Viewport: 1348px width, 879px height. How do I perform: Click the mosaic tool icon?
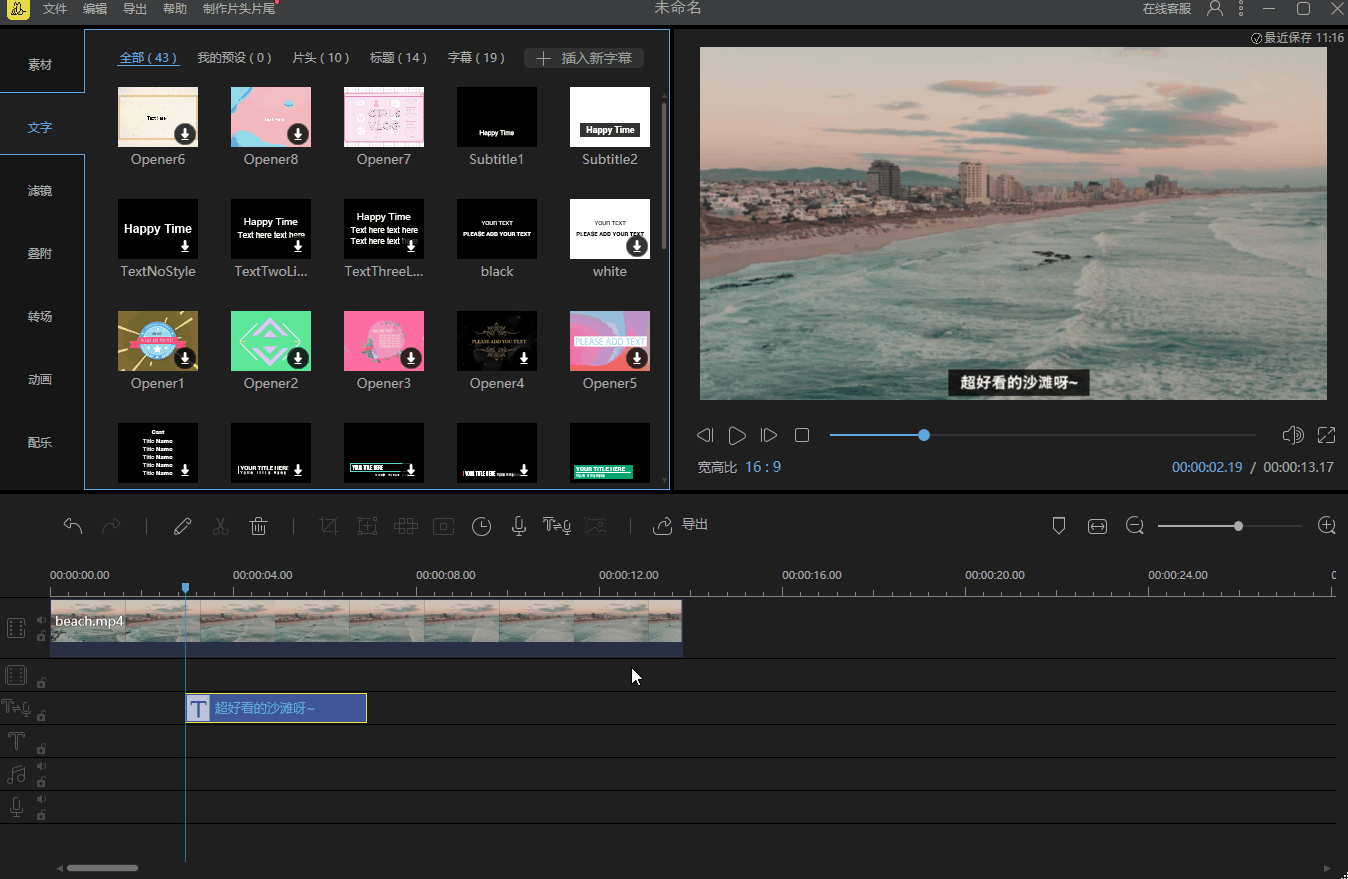pos(405,526)
